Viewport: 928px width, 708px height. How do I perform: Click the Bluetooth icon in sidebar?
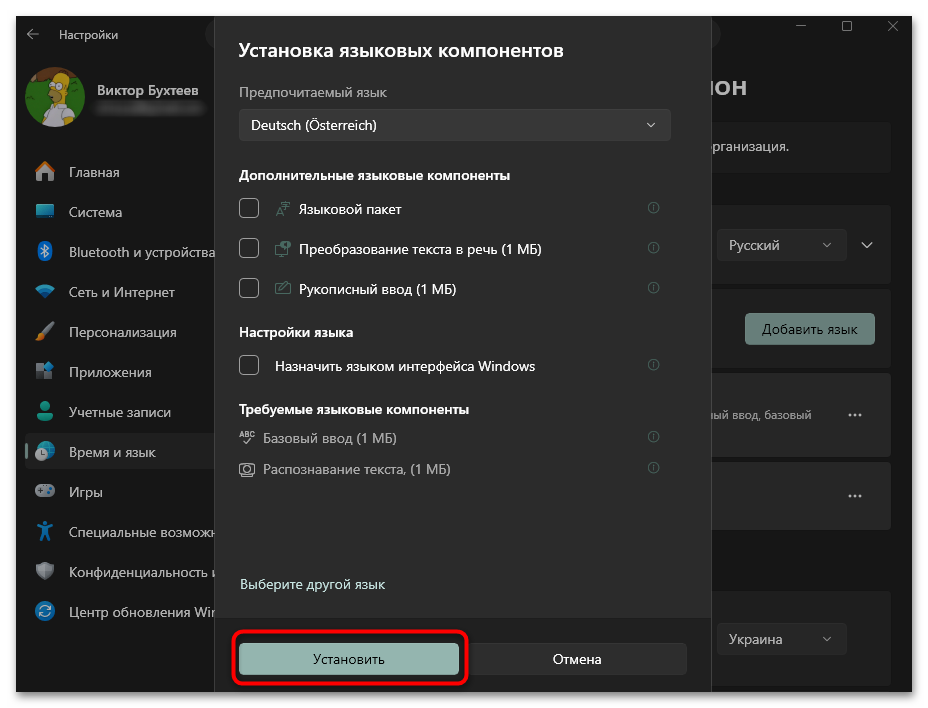click(45, 252)
